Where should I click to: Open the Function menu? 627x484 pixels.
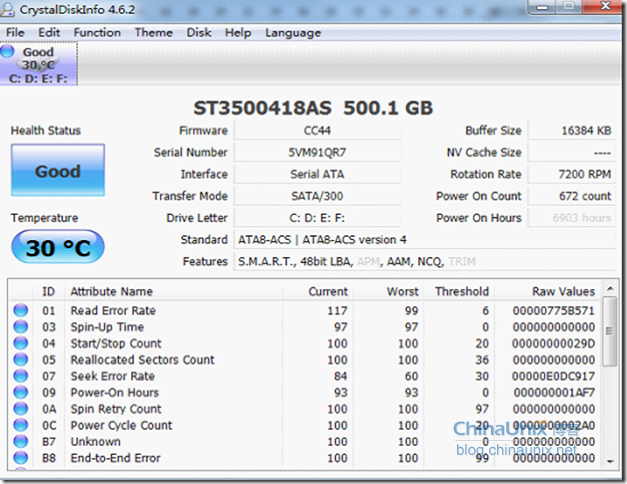coord(97,32)
